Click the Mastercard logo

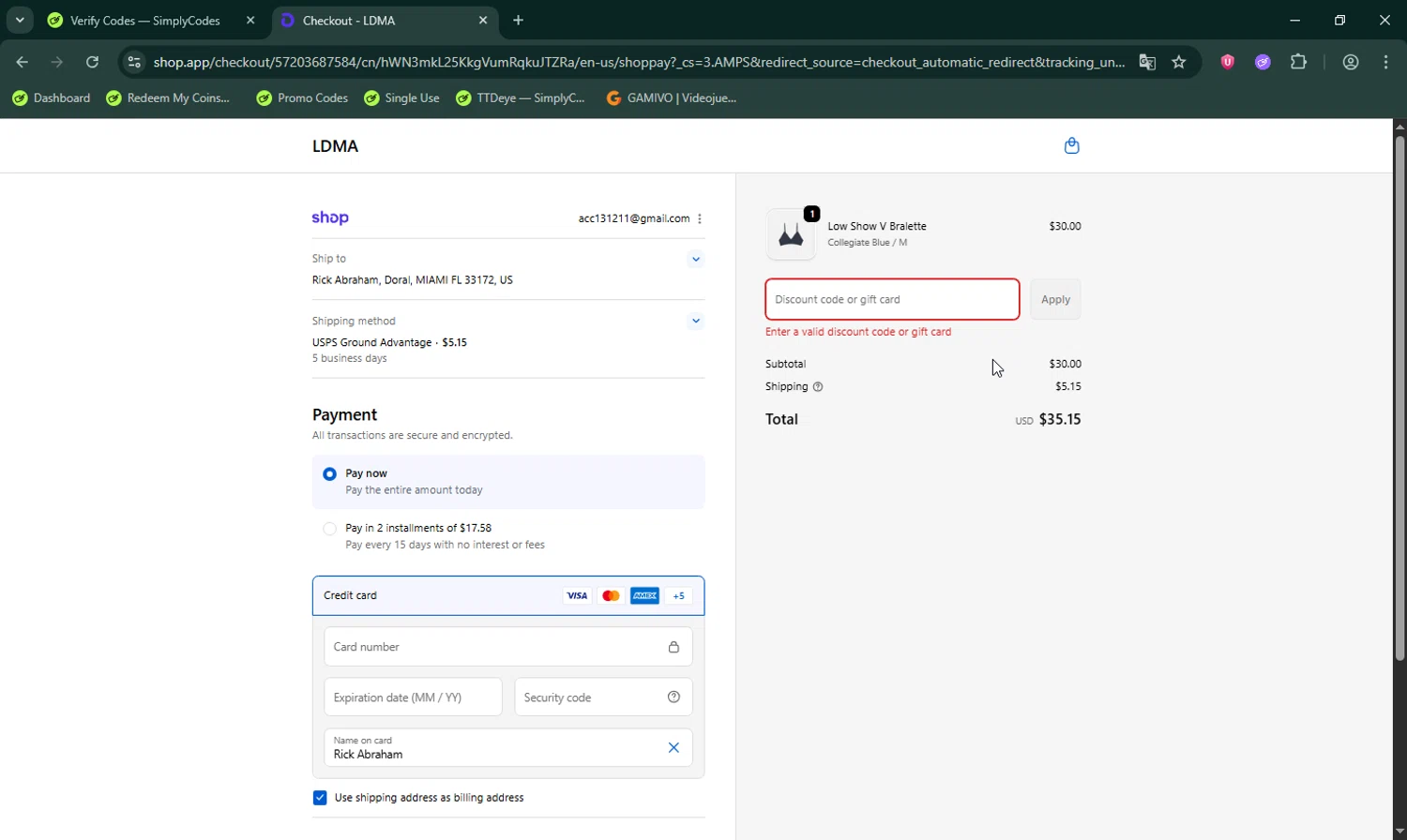(611, 595)
